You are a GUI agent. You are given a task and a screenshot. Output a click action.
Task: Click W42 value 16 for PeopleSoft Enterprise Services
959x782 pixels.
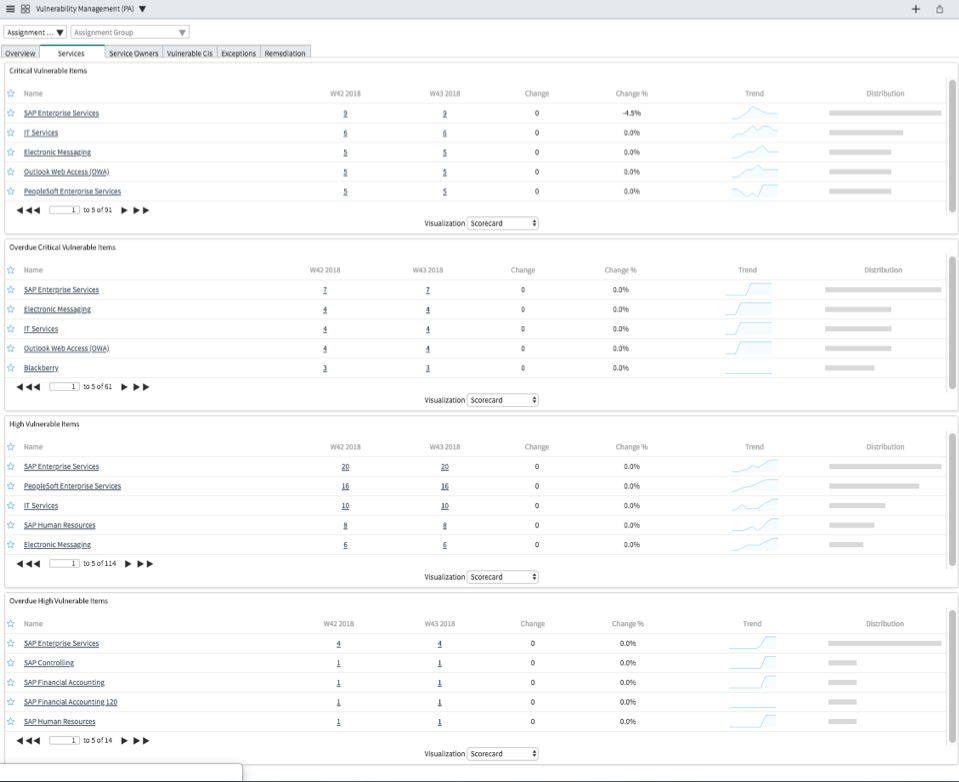(346, 486)
